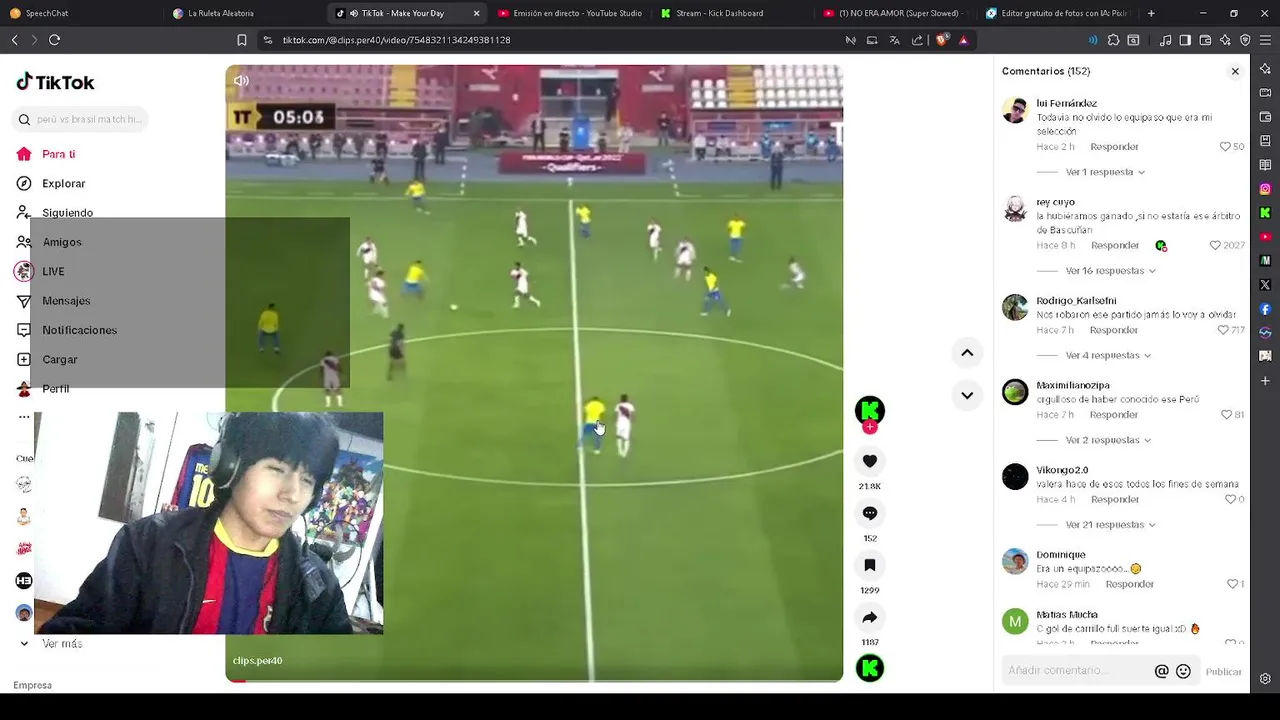Insert a mention with the @ icon
1280x720 pixels.
(1161, 671)
